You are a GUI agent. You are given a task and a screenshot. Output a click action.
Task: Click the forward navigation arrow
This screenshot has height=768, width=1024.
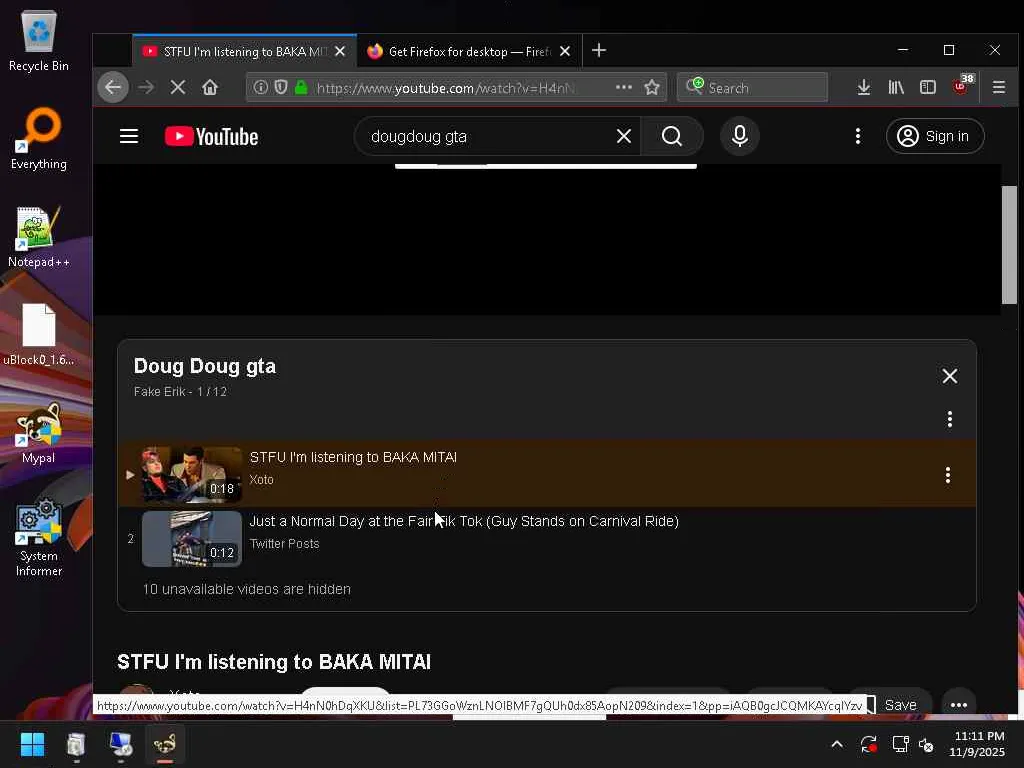pyautogui.click(x=146, y=87)
